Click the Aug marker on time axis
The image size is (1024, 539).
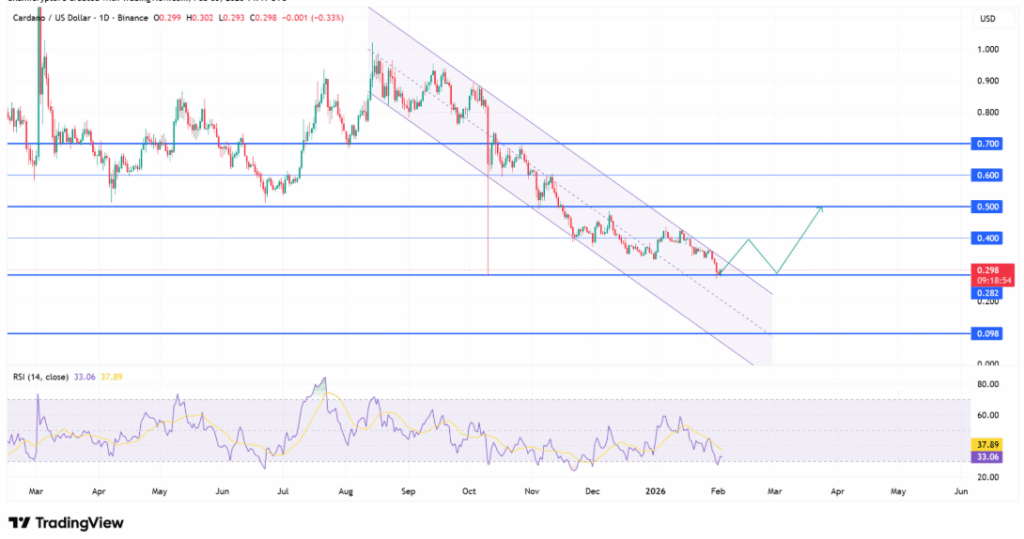[x=345, y=492]
